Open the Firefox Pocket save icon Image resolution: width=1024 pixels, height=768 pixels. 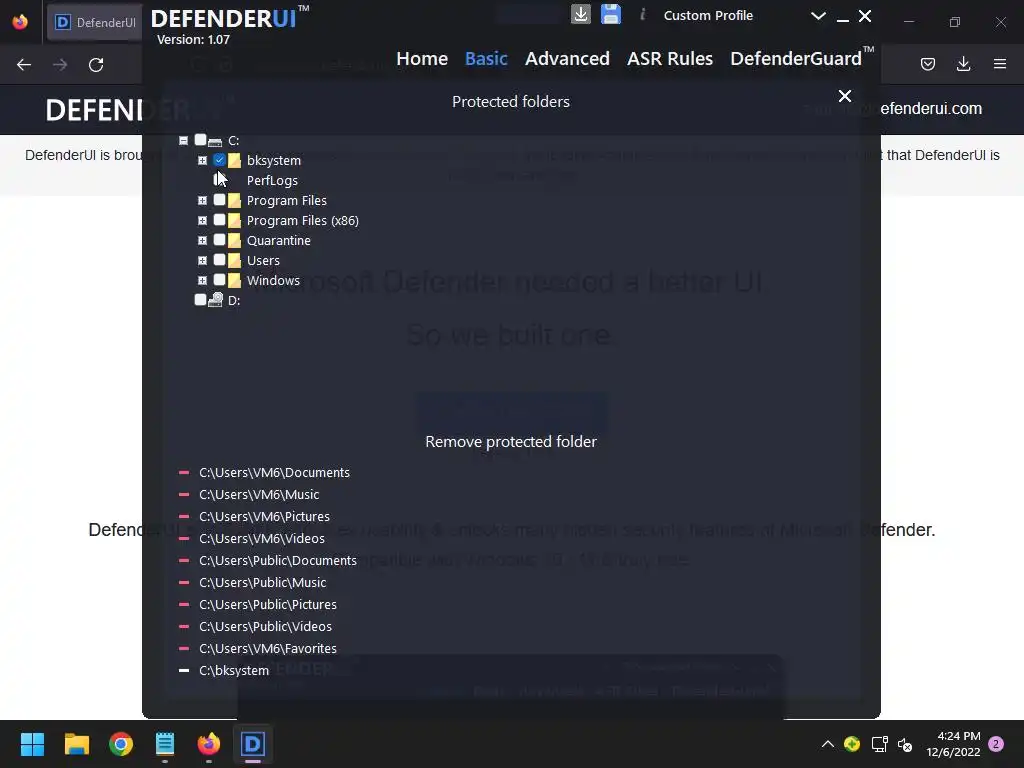pyautogui.click(x=927, y=64)
